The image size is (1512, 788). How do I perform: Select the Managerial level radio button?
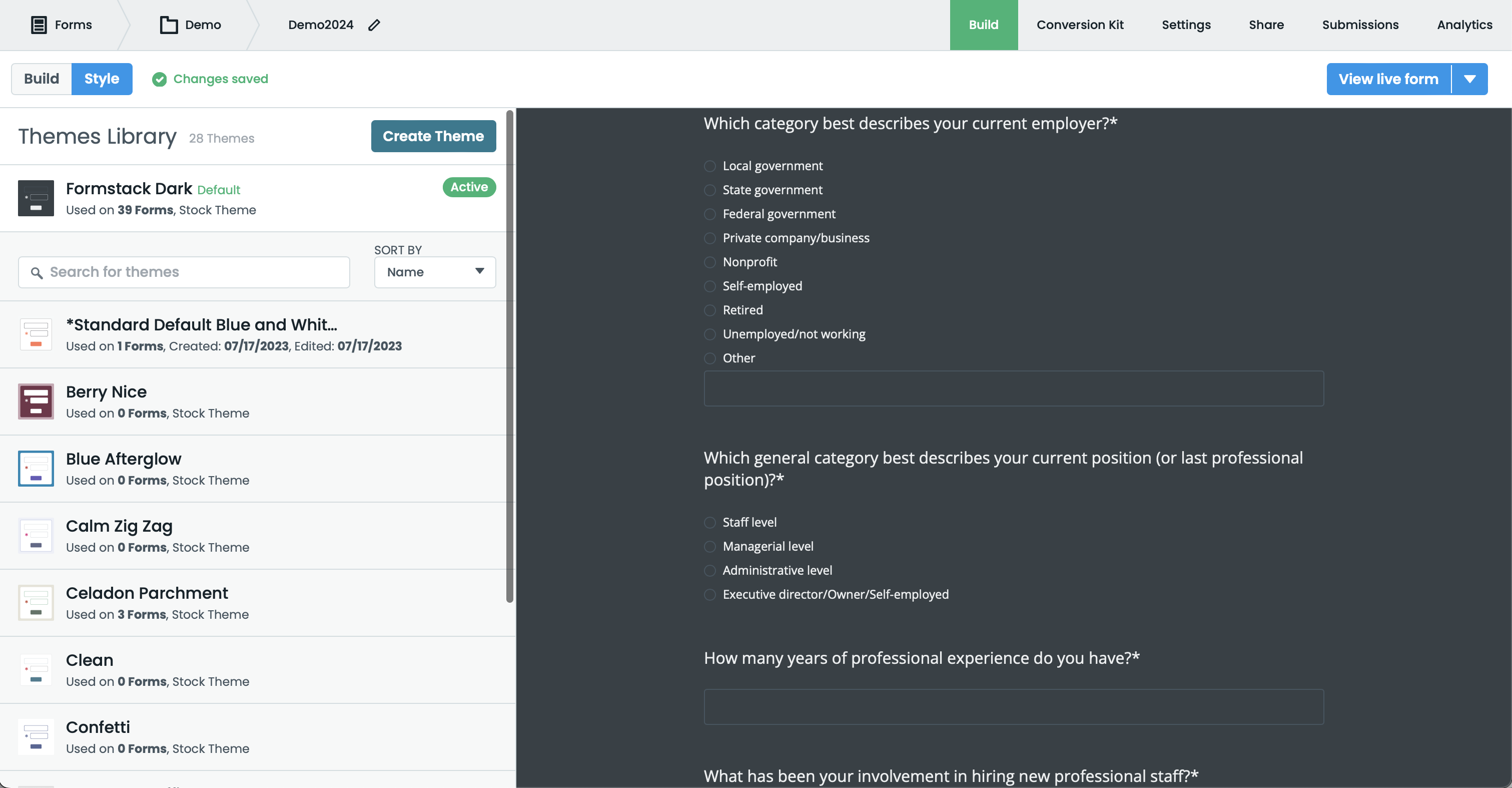tap(709, 547)
